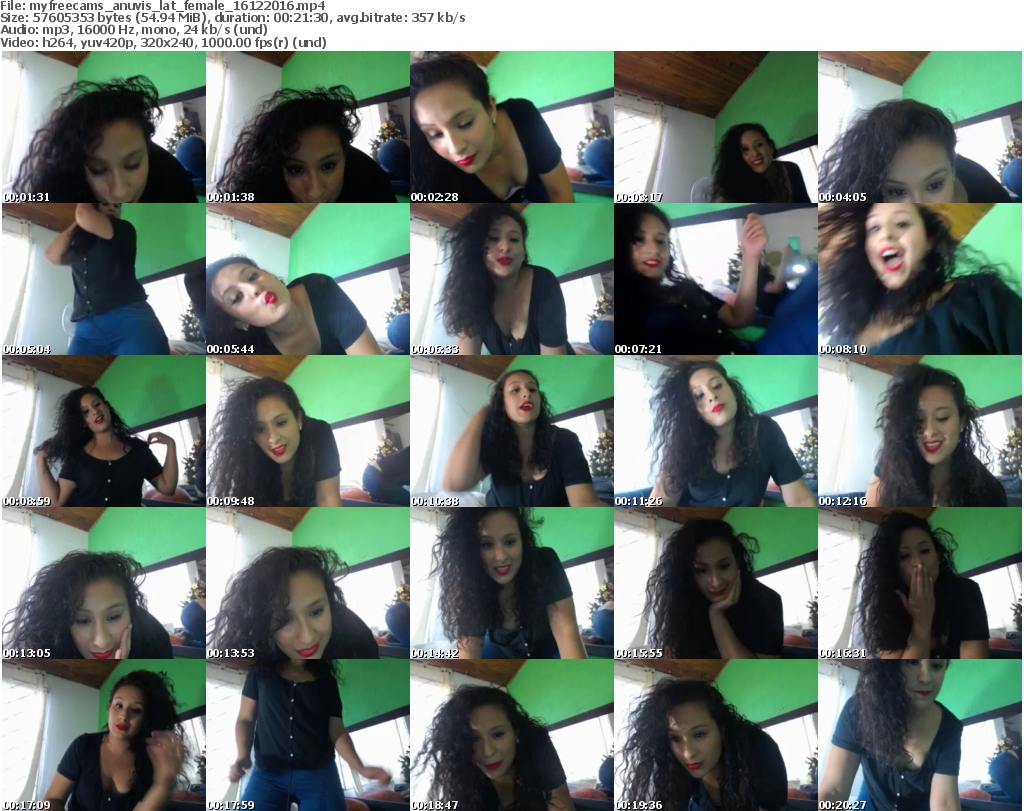Select the thumbnail stamped 00:01:38
This screenshot has height=811, width=1024.
click(x=308, y=127)
